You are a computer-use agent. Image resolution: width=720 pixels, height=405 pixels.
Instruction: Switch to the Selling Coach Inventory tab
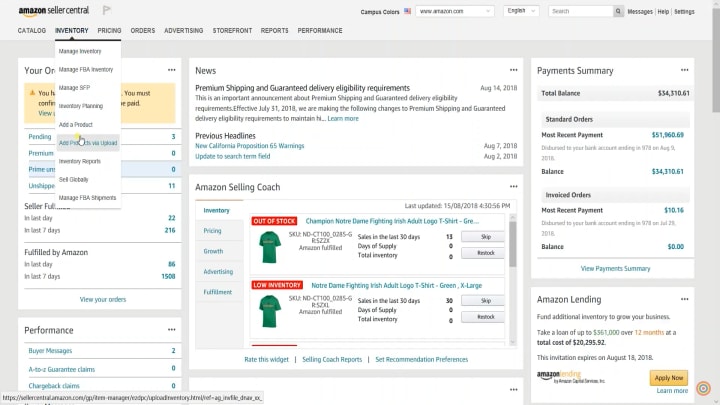click(217, 210)
